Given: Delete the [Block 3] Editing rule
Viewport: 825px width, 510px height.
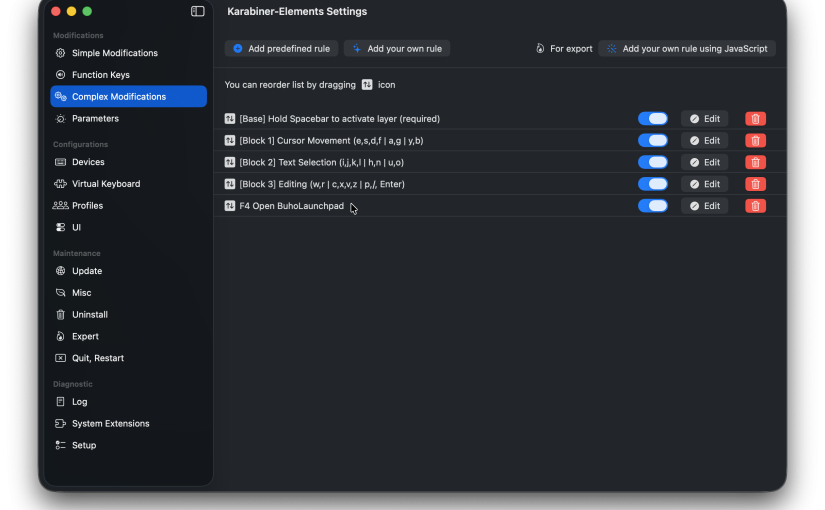Looking at the screenshot, I should [x=755, y=184].
